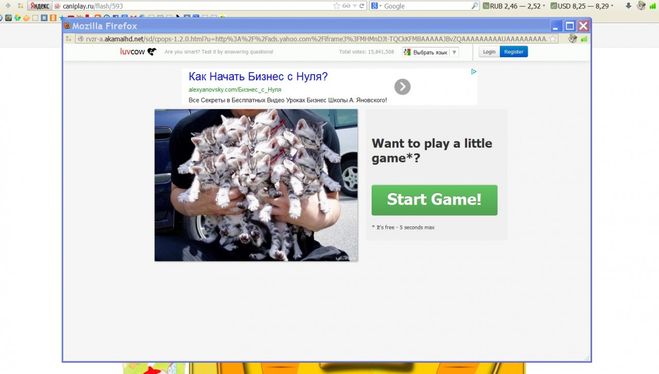Click the luvcow logo
Image resolution: width=659 pixels, height=374 pixels.
coord(138,52)
